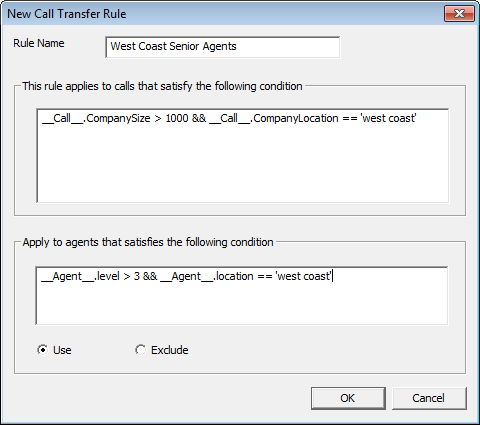Viewport: 480px width, 425px height.
Task: Place cursor on the 1000 value
Action: 177,118
